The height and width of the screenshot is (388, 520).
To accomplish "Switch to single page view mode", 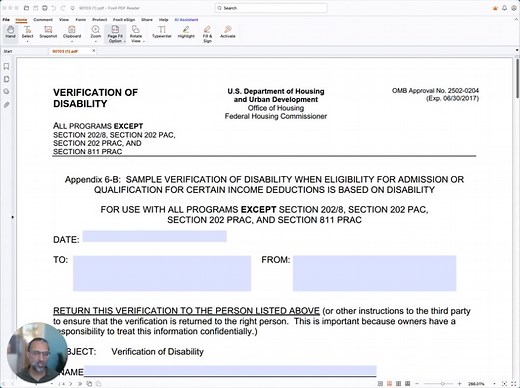I will [380, 384].
